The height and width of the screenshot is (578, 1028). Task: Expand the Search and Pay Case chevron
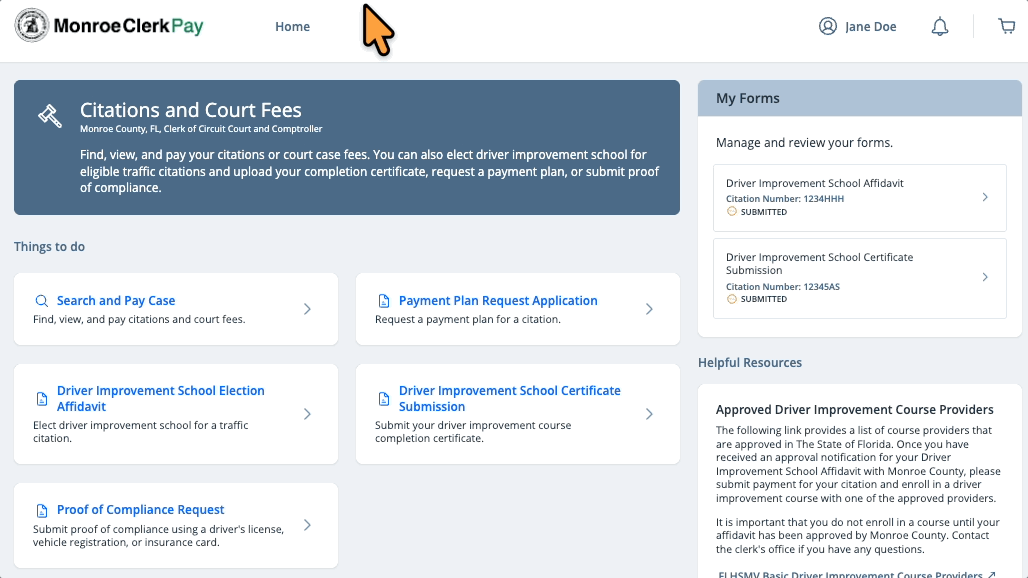(x=307, y=309)
